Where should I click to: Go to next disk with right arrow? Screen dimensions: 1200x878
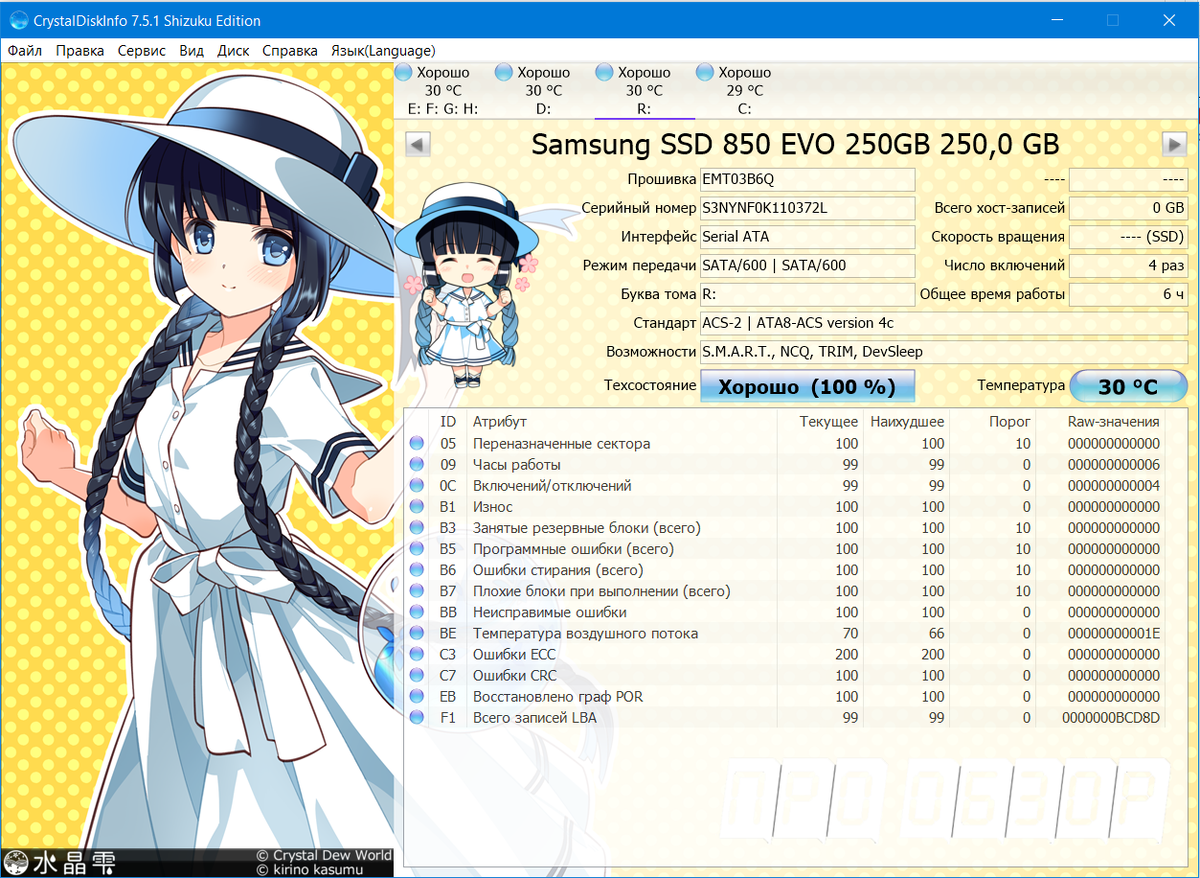pyautogui.click(x=1174, y=144)
